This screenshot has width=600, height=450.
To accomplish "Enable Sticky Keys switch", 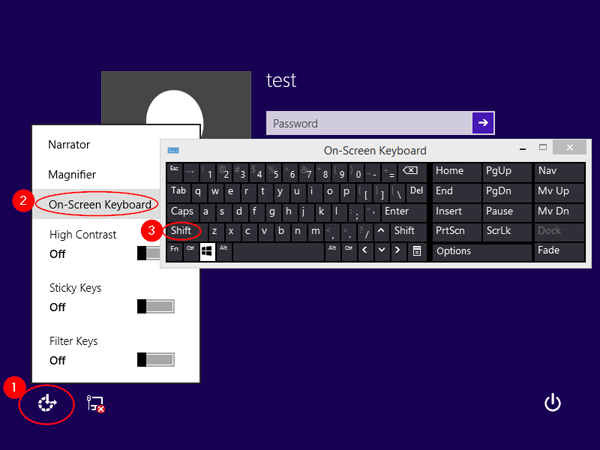I will 158,306.
